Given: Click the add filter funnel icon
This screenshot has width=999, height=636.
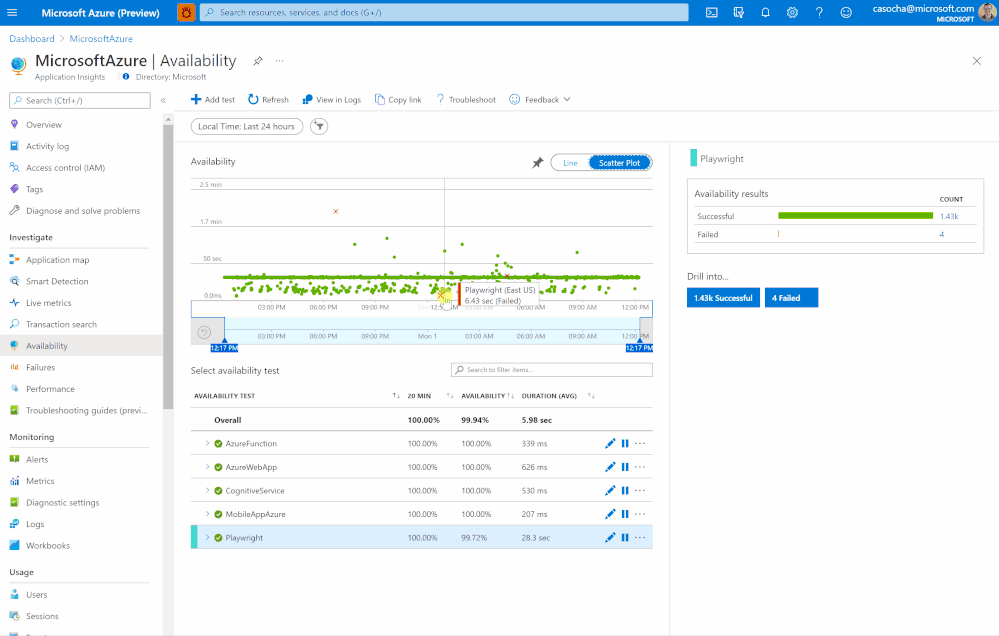Looking at the screenshot, I should click(x=319, y=126).
